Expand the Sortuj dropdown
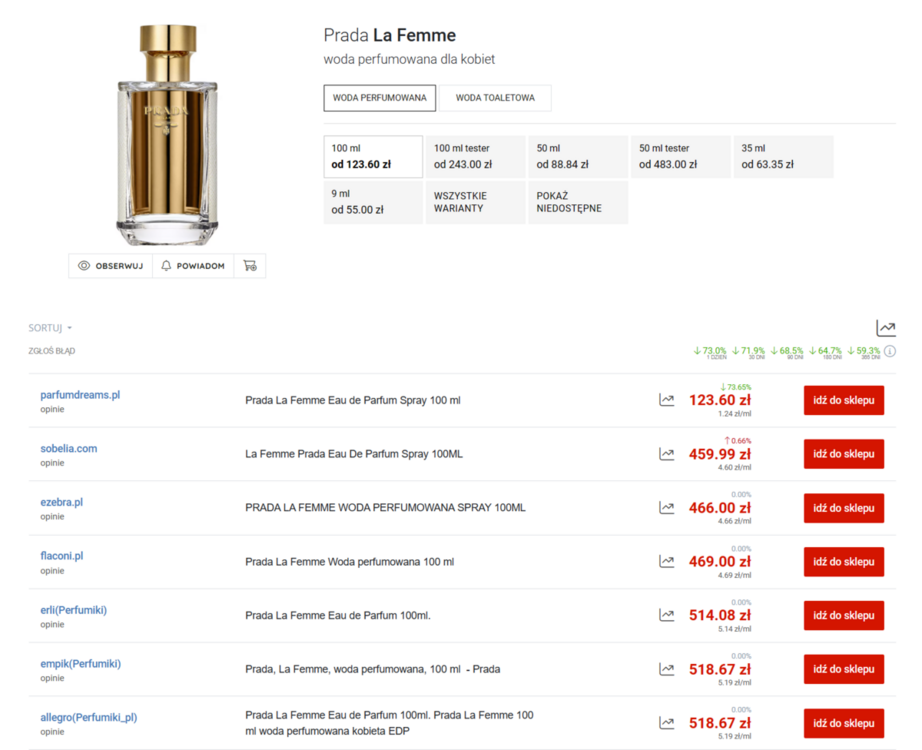The height and width of the screenshot is (750, 922). (50, 328)
